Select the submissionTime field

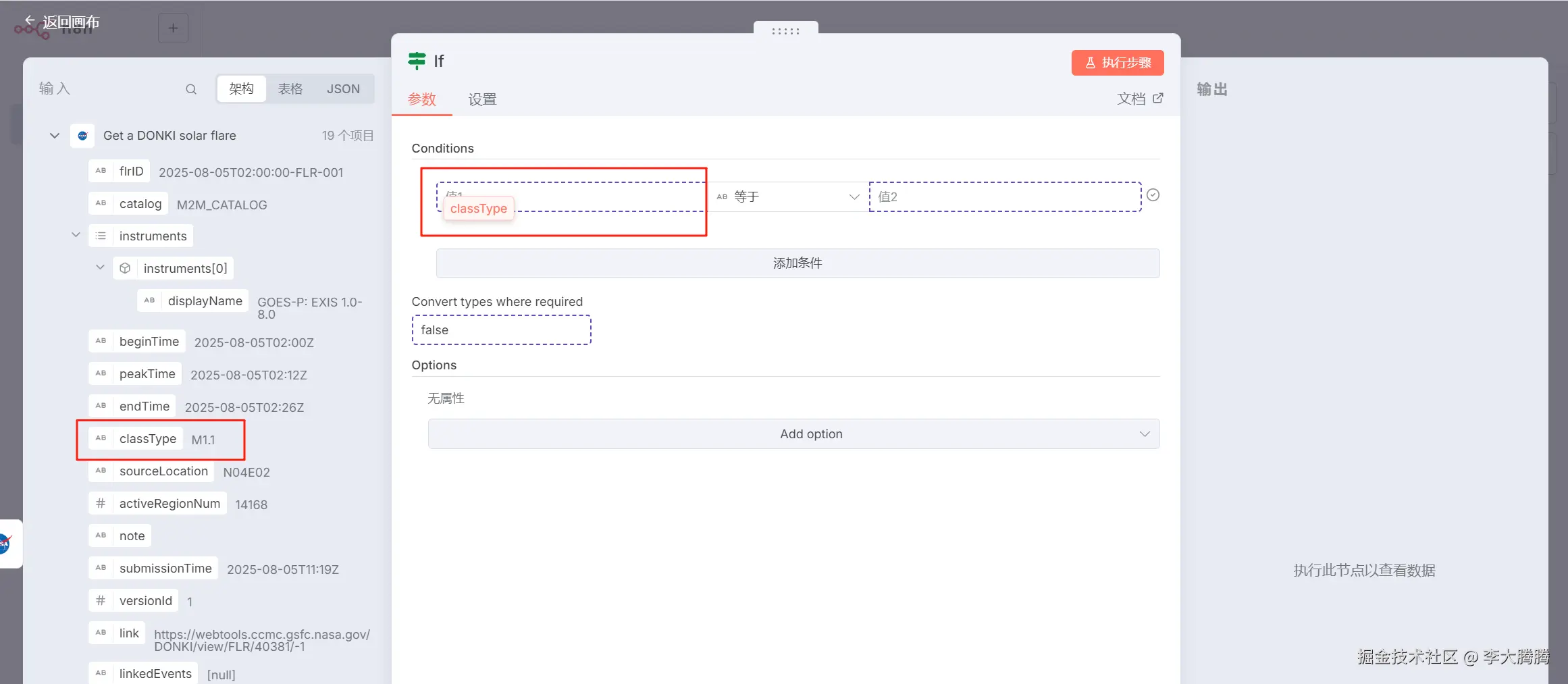click(153, 569)
